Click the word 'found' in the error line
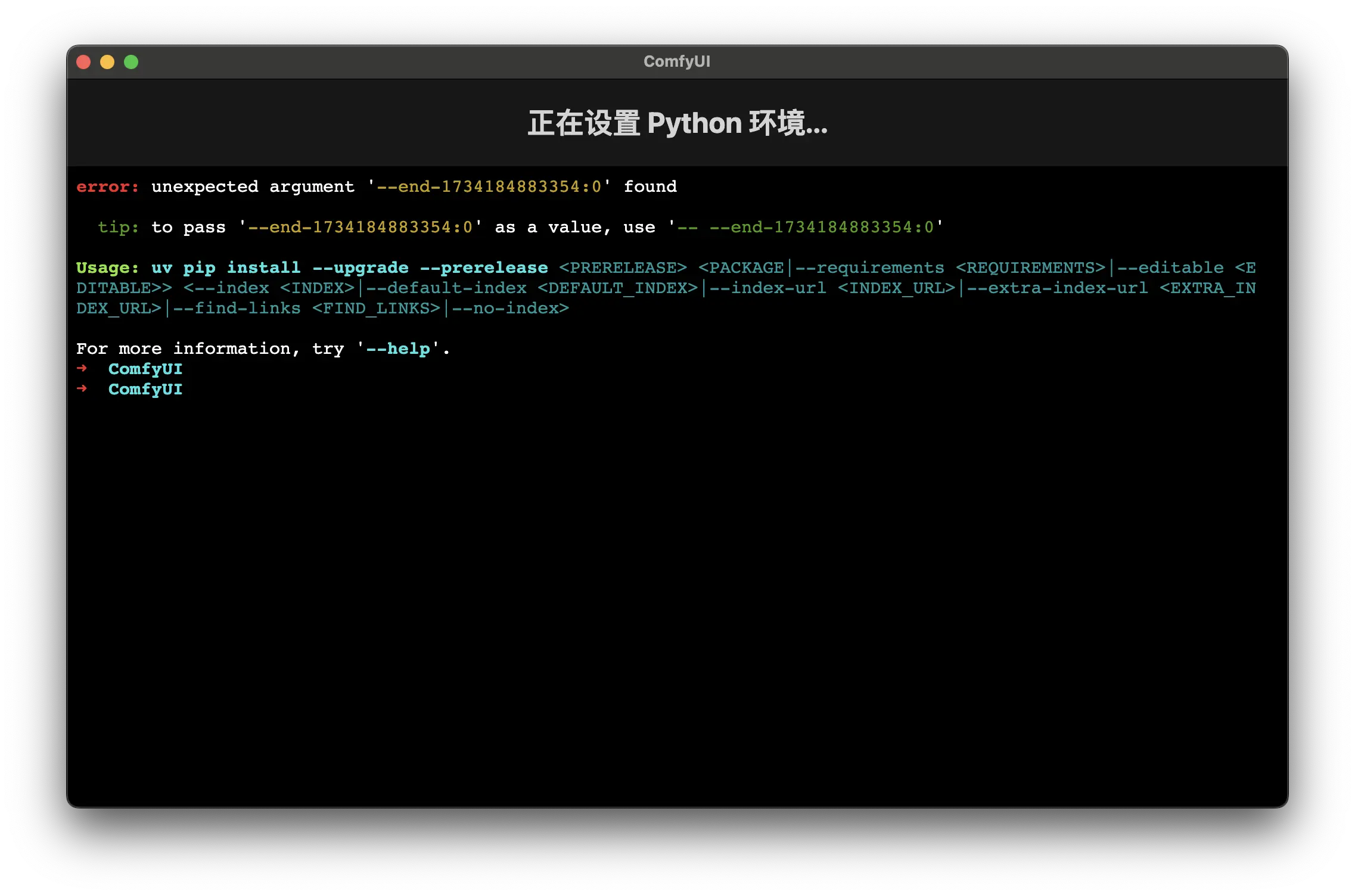This screenshot has height=896, width=1355. point(650,187)
